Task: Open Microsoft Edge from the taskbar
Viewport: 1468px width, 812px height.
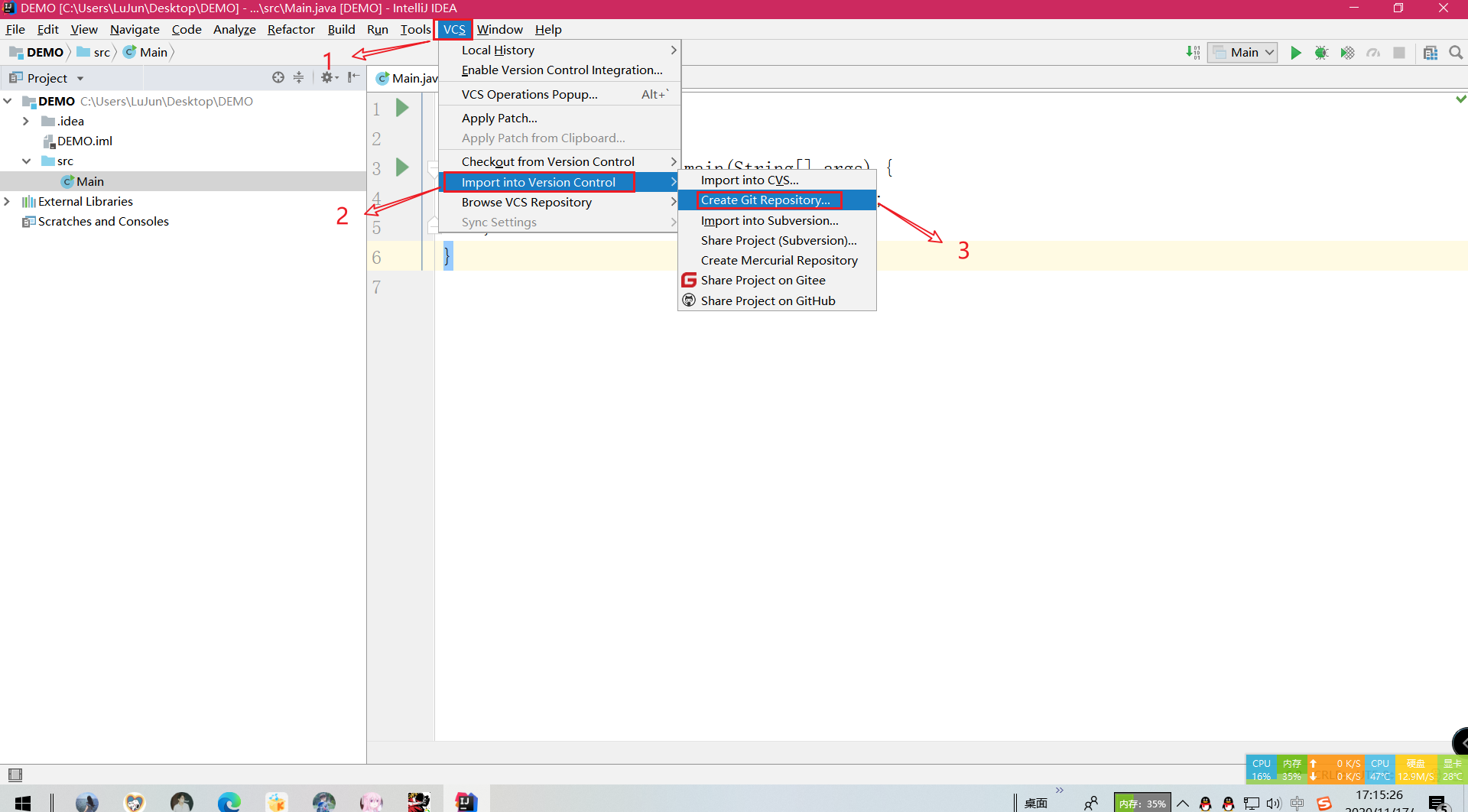Action: click(229, 801)
